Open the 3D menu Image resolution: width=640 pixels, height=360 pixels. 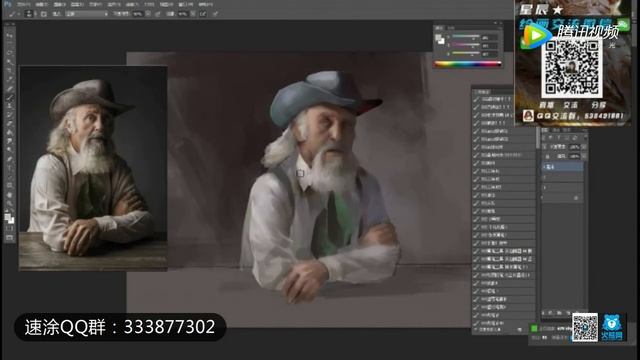point(149,4)
